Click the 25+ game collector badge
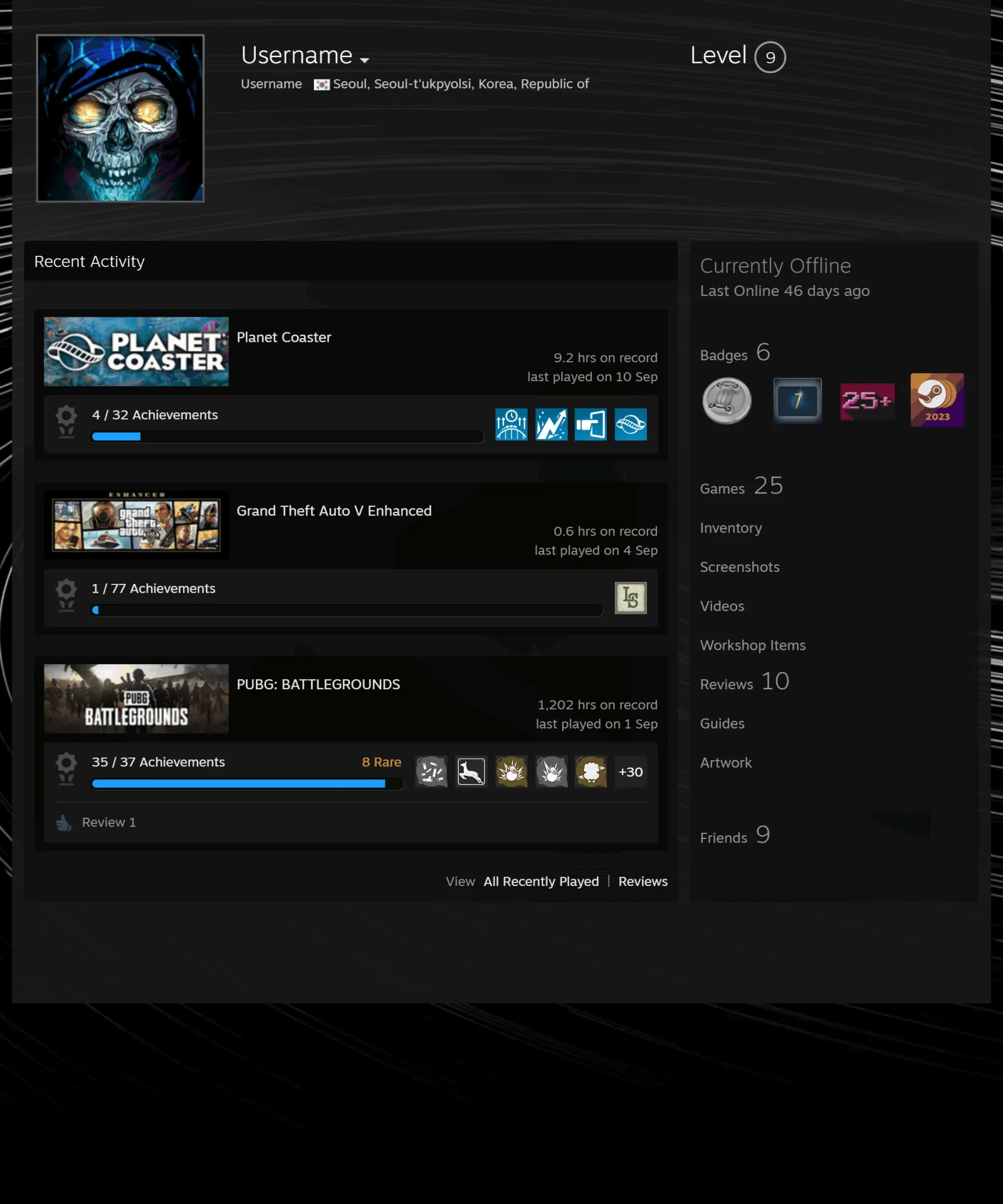The width and height of the screenshot is (1003, 1204). pos(868,401)
